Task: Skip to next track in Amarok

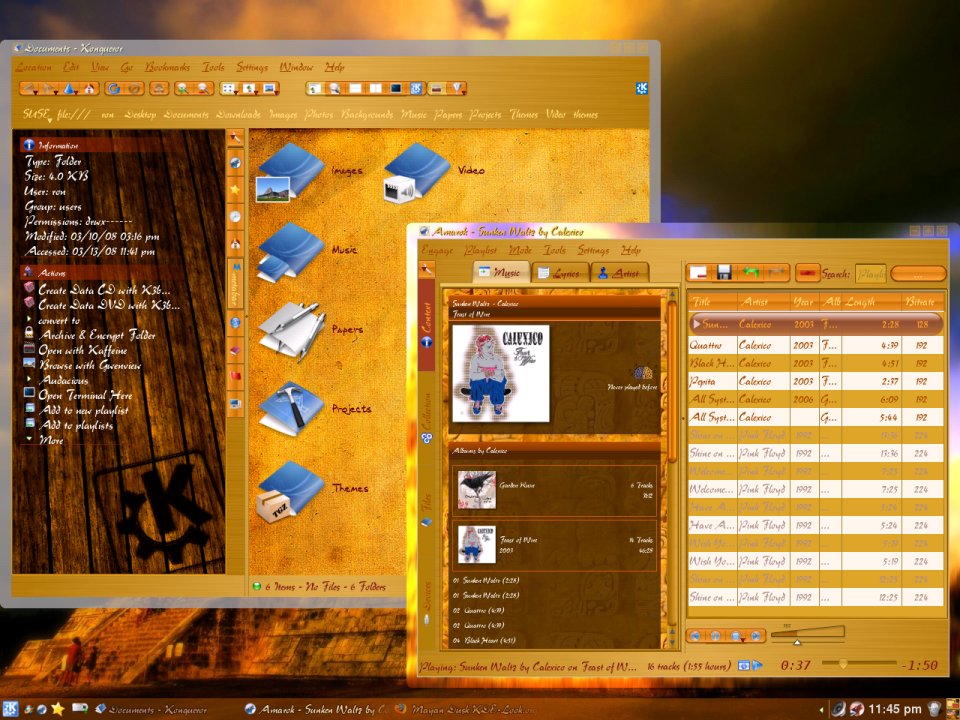Action: (x=756, y=636)
